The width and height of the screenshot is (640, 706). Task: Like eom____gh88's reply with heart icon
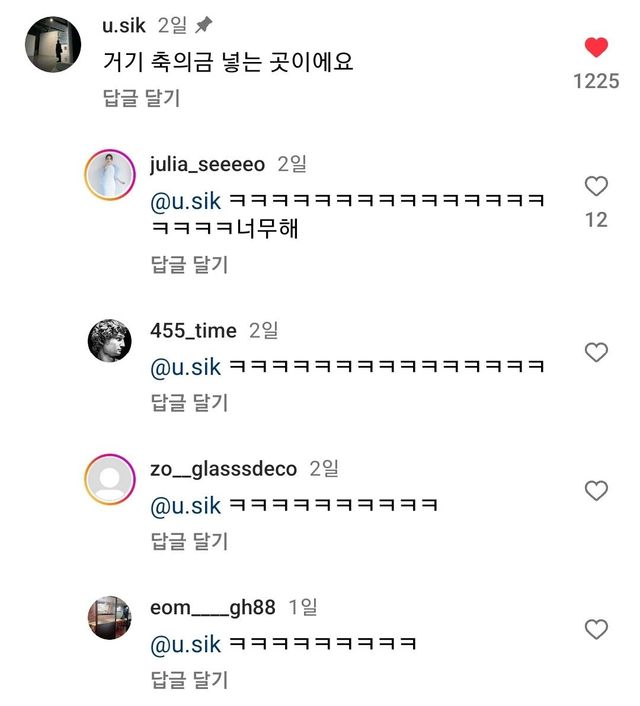(596, 629)
